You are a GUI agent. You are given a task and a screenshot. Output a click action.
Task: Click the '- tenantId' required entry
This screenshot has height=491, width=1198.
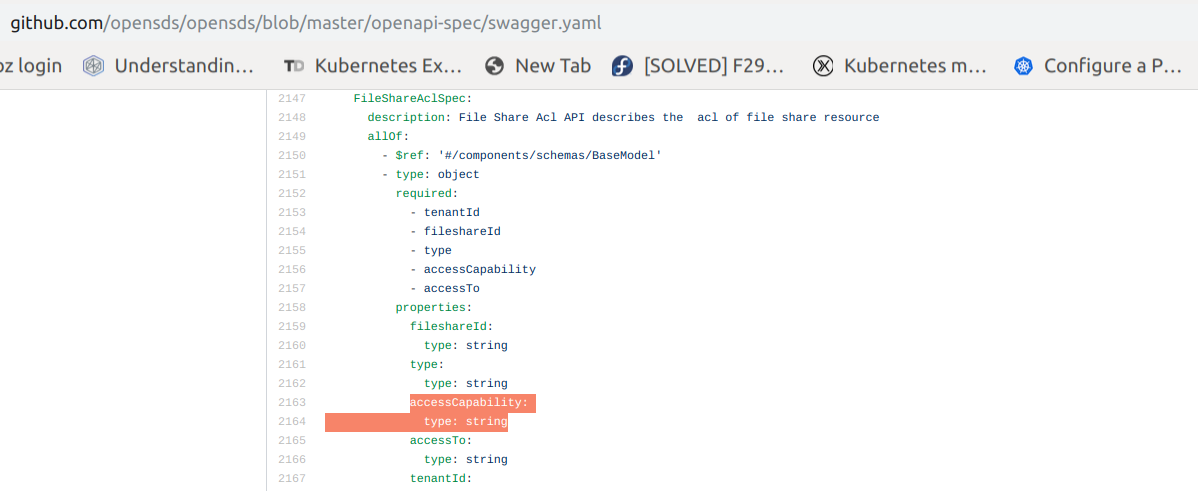tap(445, 212)
